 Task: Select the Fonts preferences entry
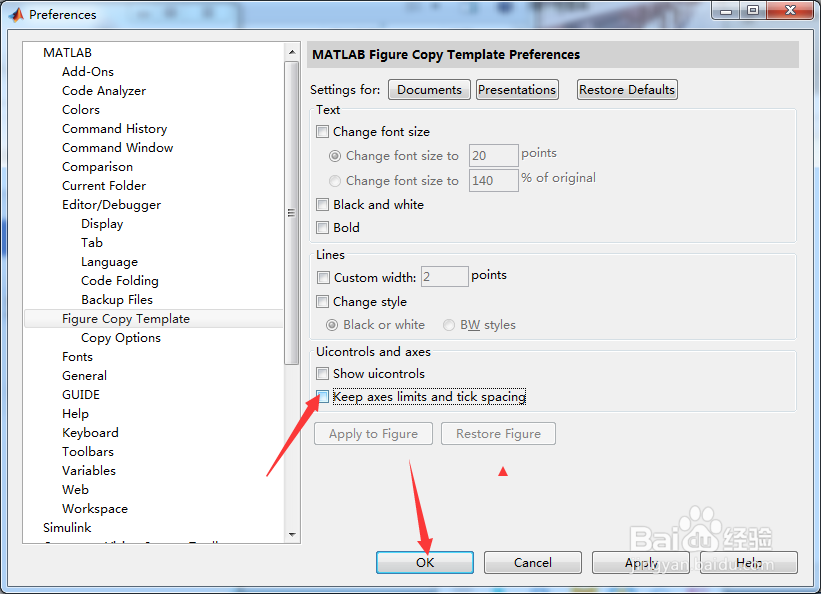pos(77,356)
